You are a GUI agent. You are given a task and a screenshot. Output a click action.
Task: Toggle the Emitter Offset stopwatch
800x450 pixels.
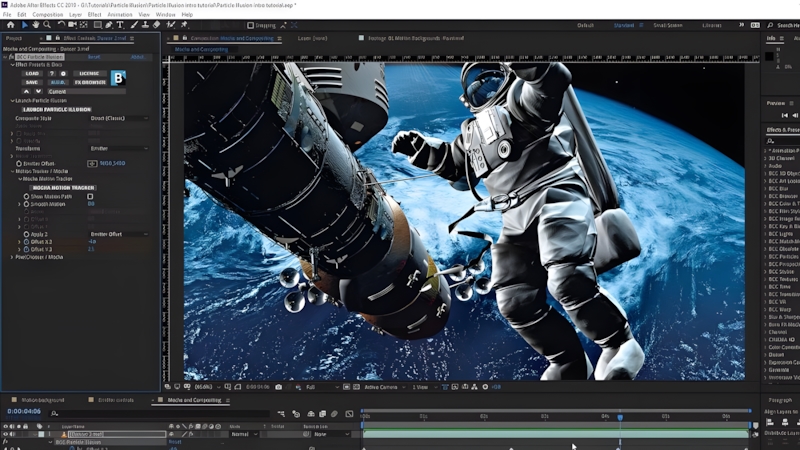[x=19, y=164]
